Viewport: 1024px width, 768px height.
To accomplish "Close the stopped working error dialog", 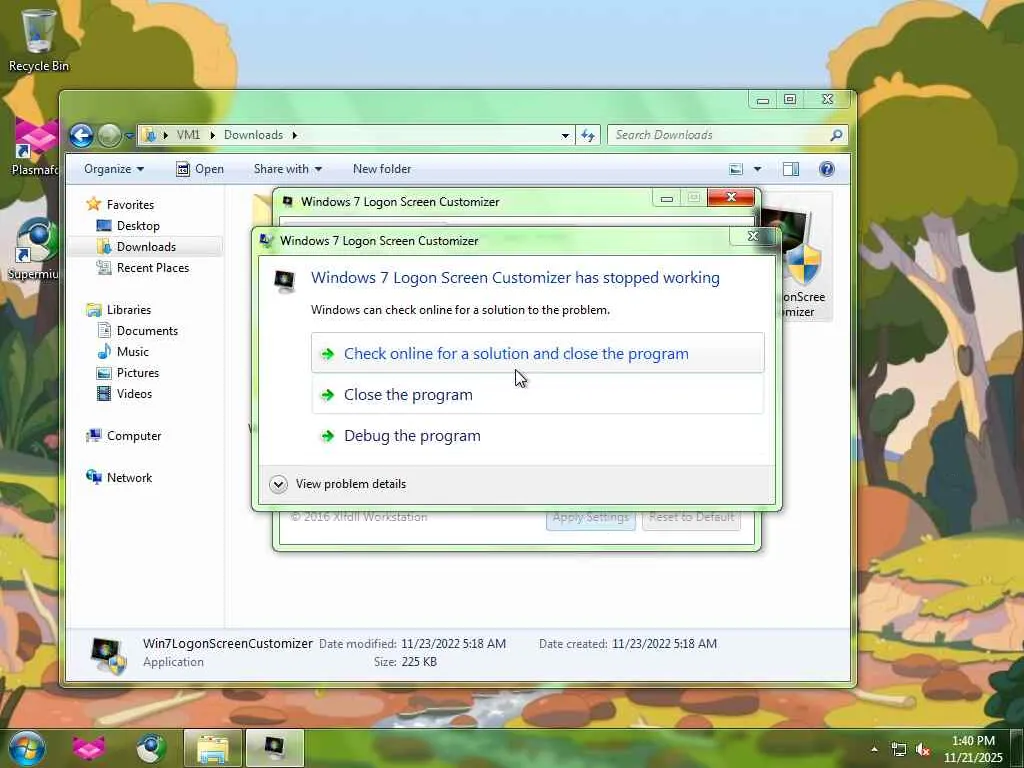I will coord(753,236).
